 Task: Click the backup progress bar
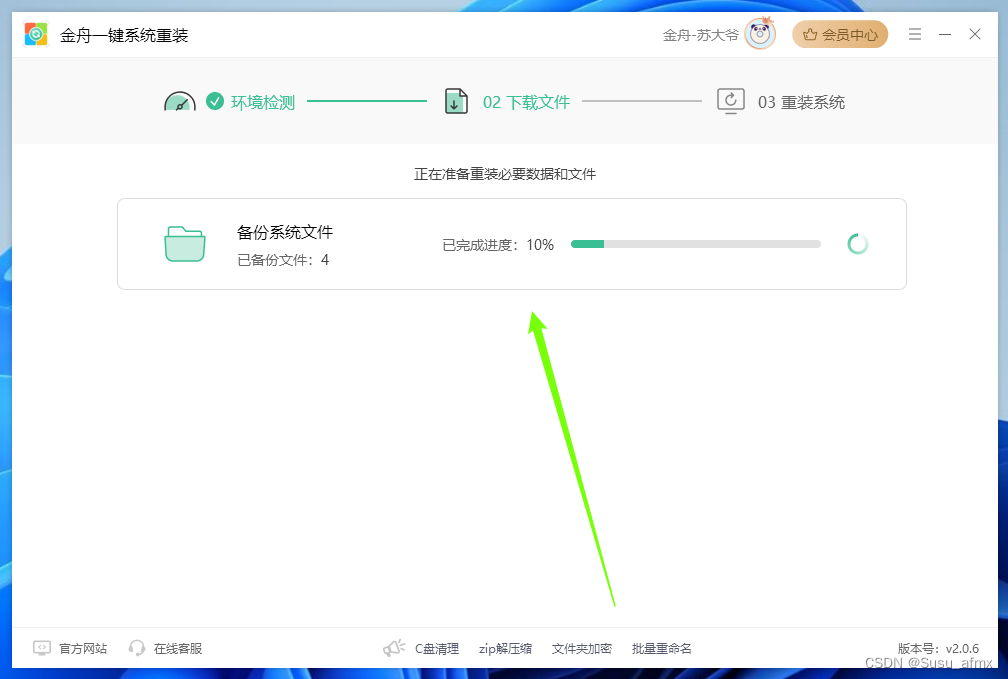(696, 244)
